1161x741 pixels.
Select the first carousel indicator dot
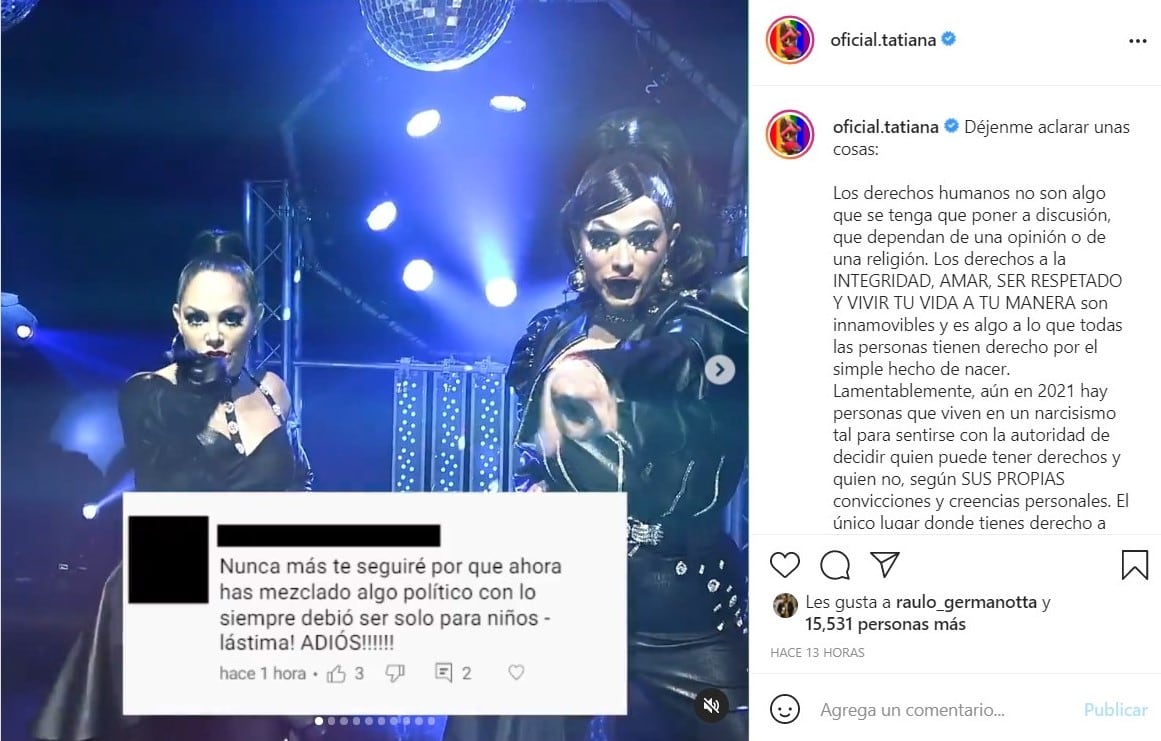[x=318, y=720]
